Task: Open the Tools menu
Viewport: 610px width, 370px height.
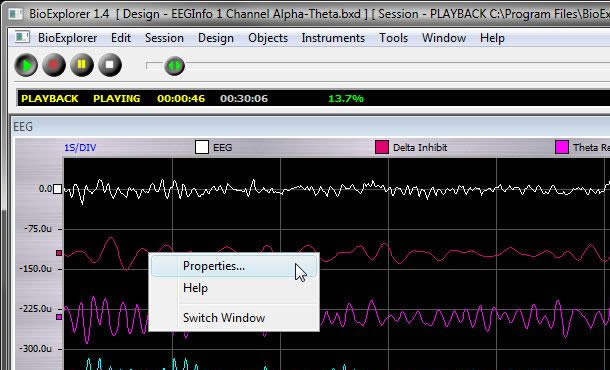Action: (394, 38)
